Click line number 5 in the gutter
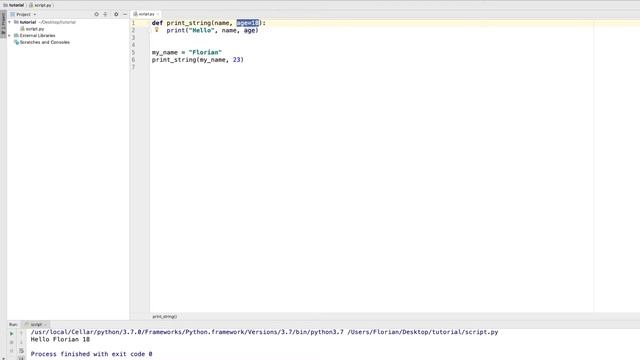This screenshot has width=640, height=360. 133,53
